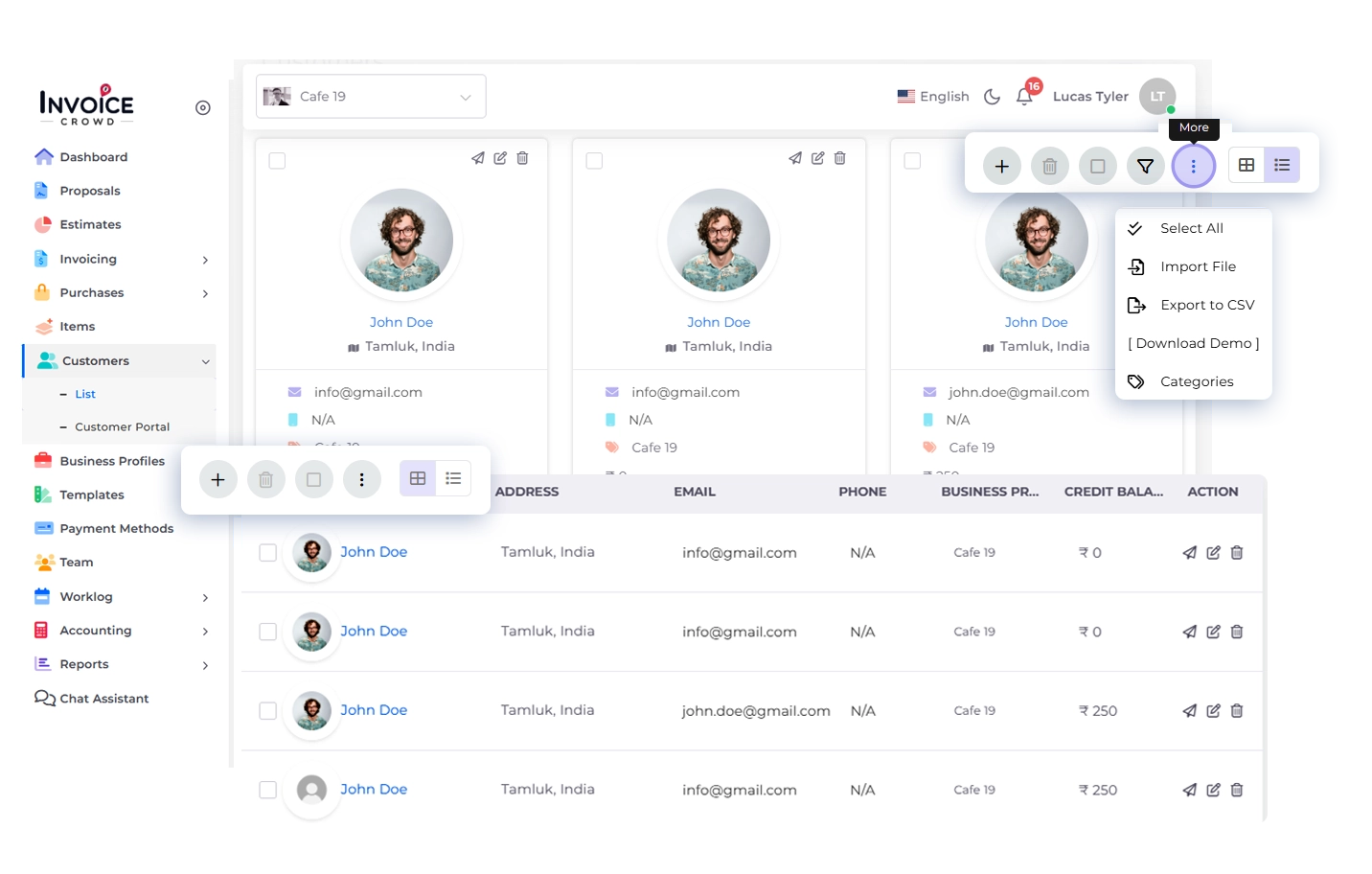Viewport: 1372px width, 874px height.
Task: Expand the Invoicing sidebar menu
Action: pyautogui.click(x=122, y=260)
